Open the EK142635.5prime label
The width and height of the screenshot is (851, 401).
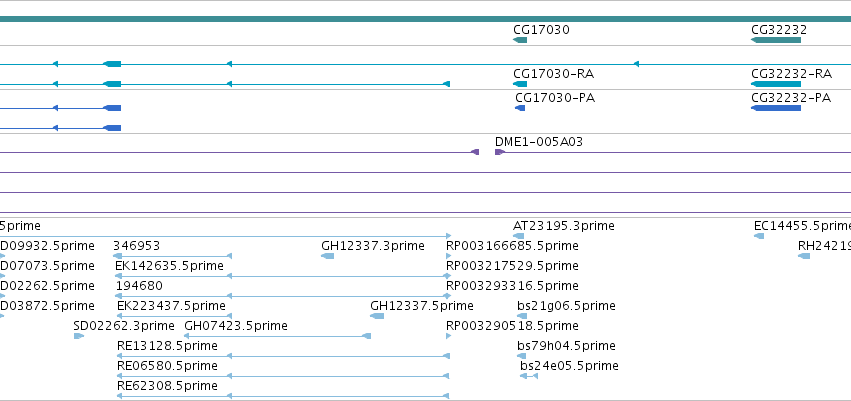(169, 266)
